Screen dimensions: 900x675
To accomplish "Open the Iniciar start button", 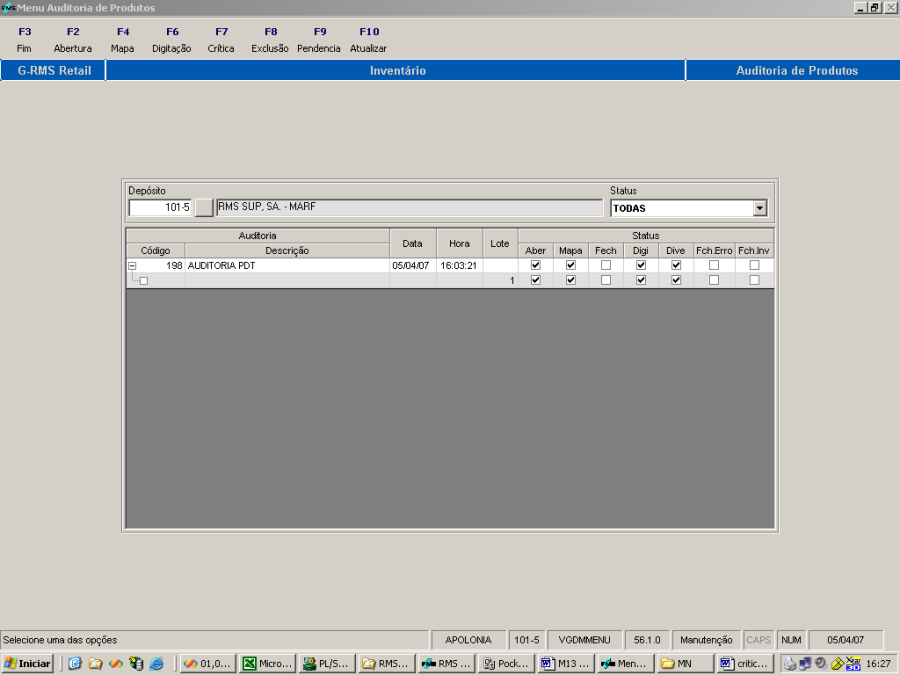I will tap(28, 664).
